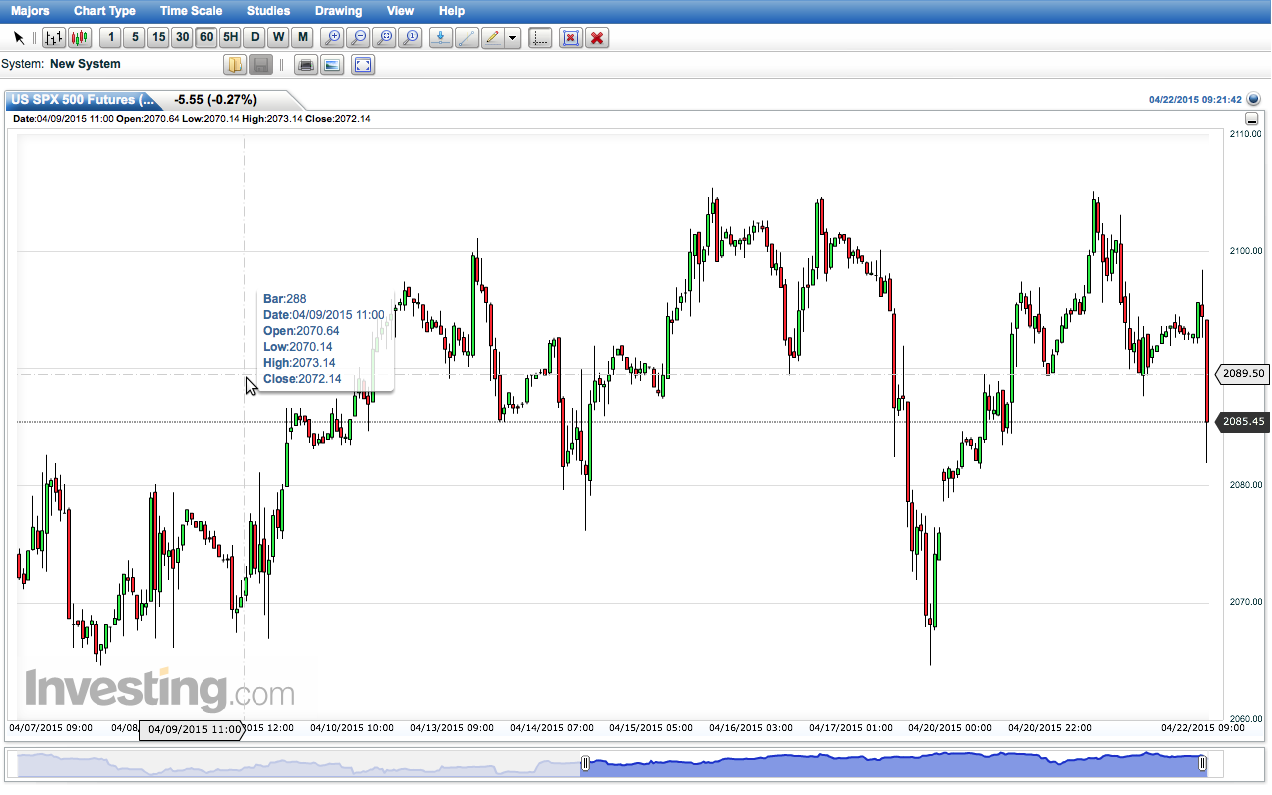Image resolution: width=1272 pixels, height=795 pixels.
Task: Save chart as image
Action: point(332,65)
